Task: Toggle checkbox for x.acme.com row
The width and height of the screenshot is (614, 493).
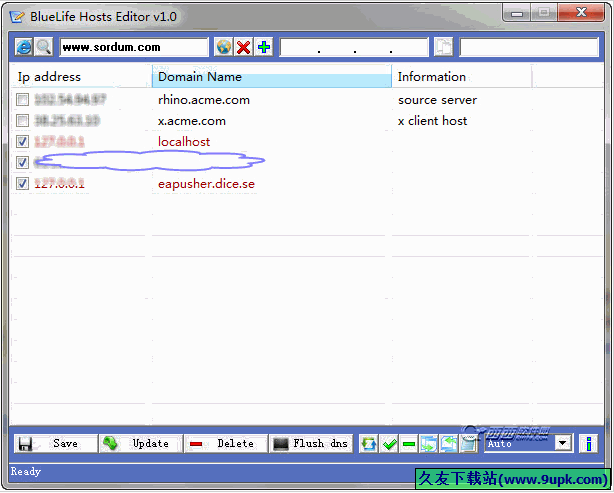Action: coord(22,120)
